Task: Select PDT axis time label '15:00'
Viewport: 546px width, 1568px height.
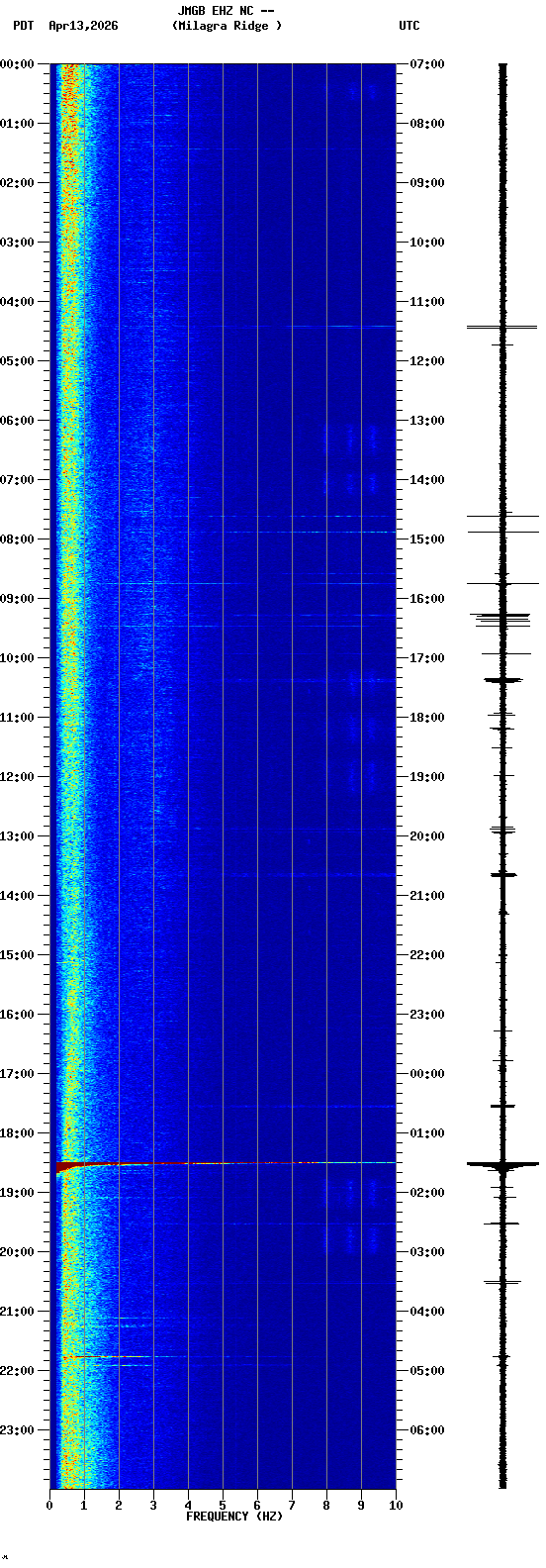Action: [17, 955]
